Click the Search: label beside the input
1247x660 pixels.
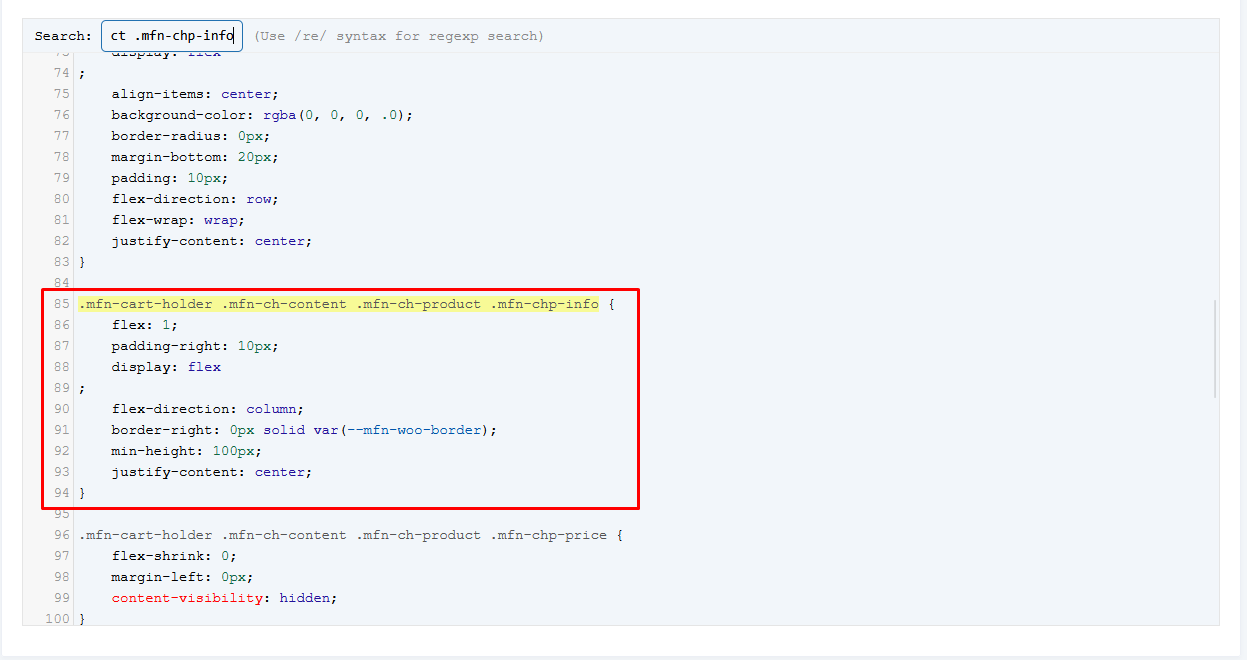tap(63, 36)
